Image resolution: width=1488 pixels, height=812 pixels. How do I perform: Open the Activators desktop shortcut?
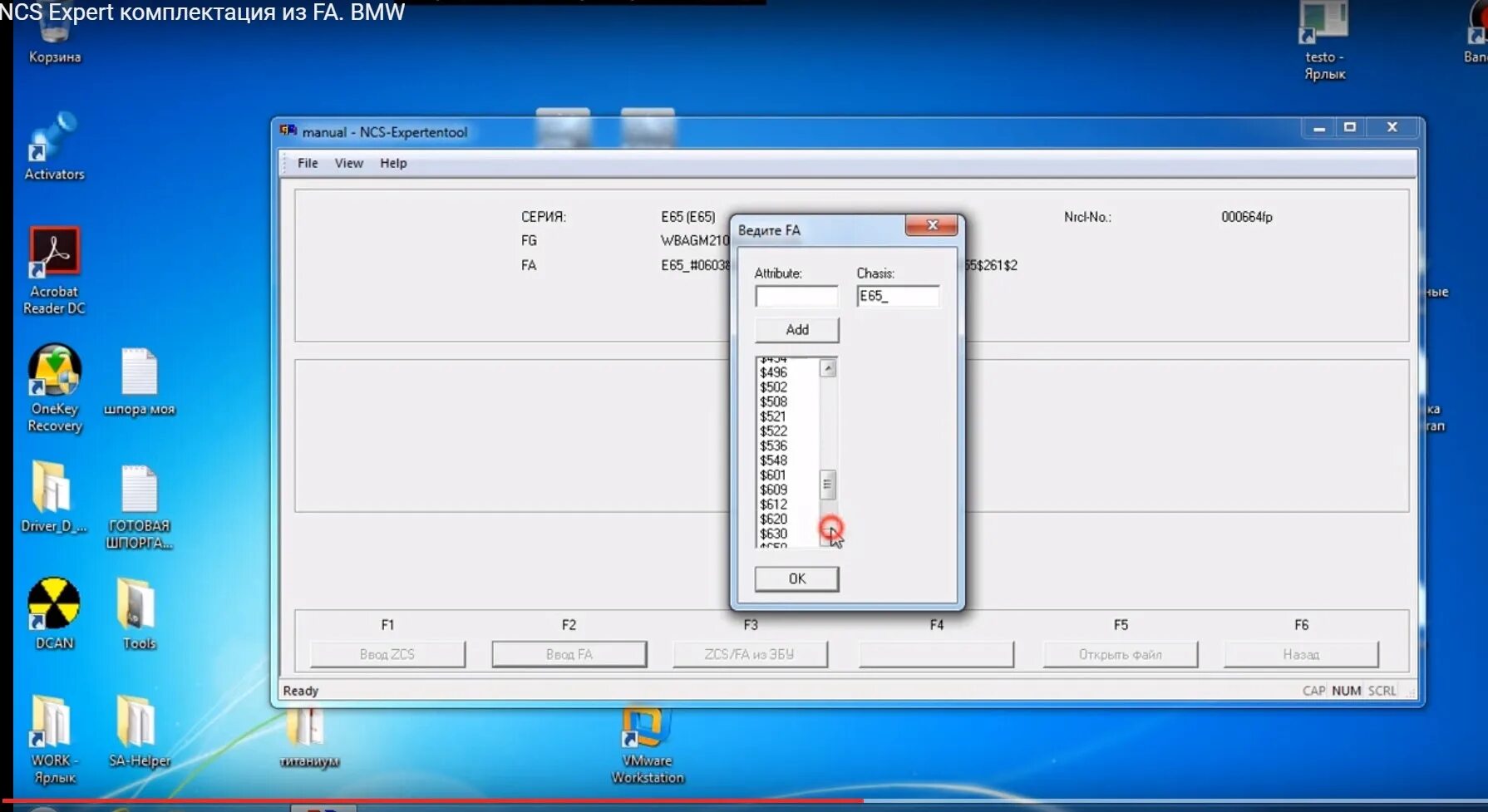(55, 147)
